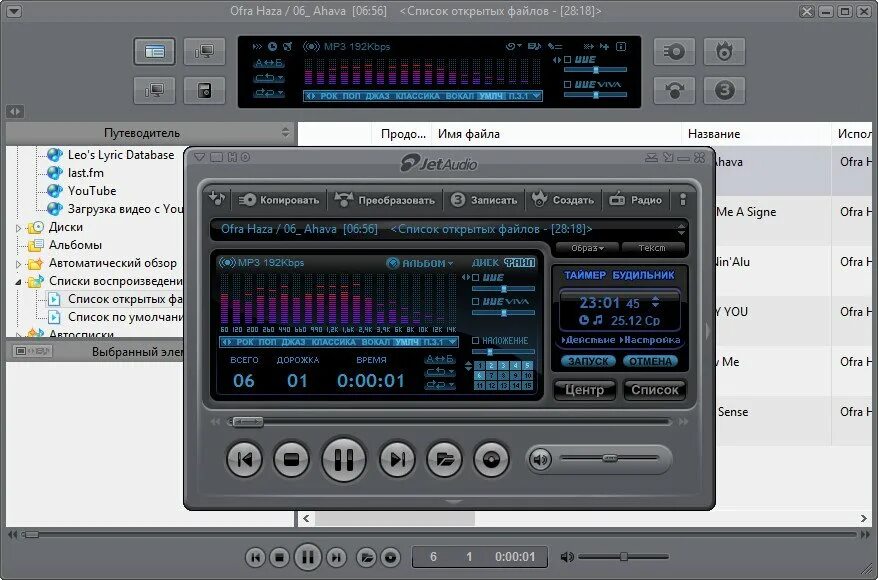Open Радио in front player toolbar
Image resolution: width=878 pixels, height=580 pixels.
pos(636,200)
